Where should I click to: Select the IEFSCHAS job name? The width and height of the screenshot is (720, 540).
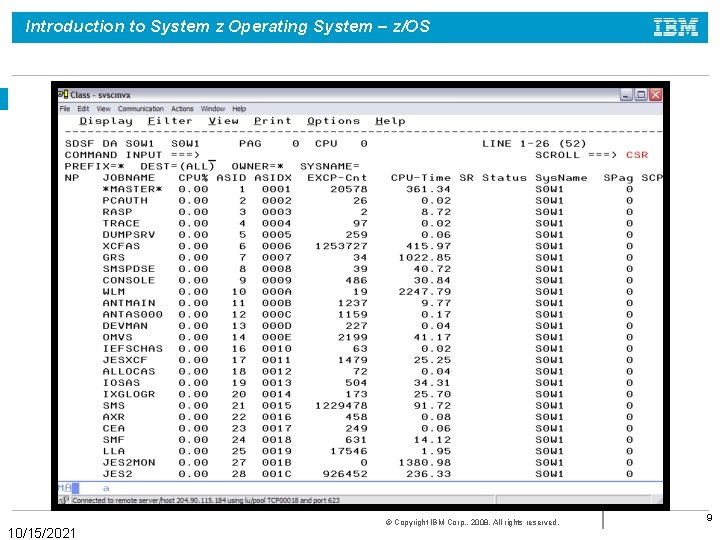pos(133,349)
